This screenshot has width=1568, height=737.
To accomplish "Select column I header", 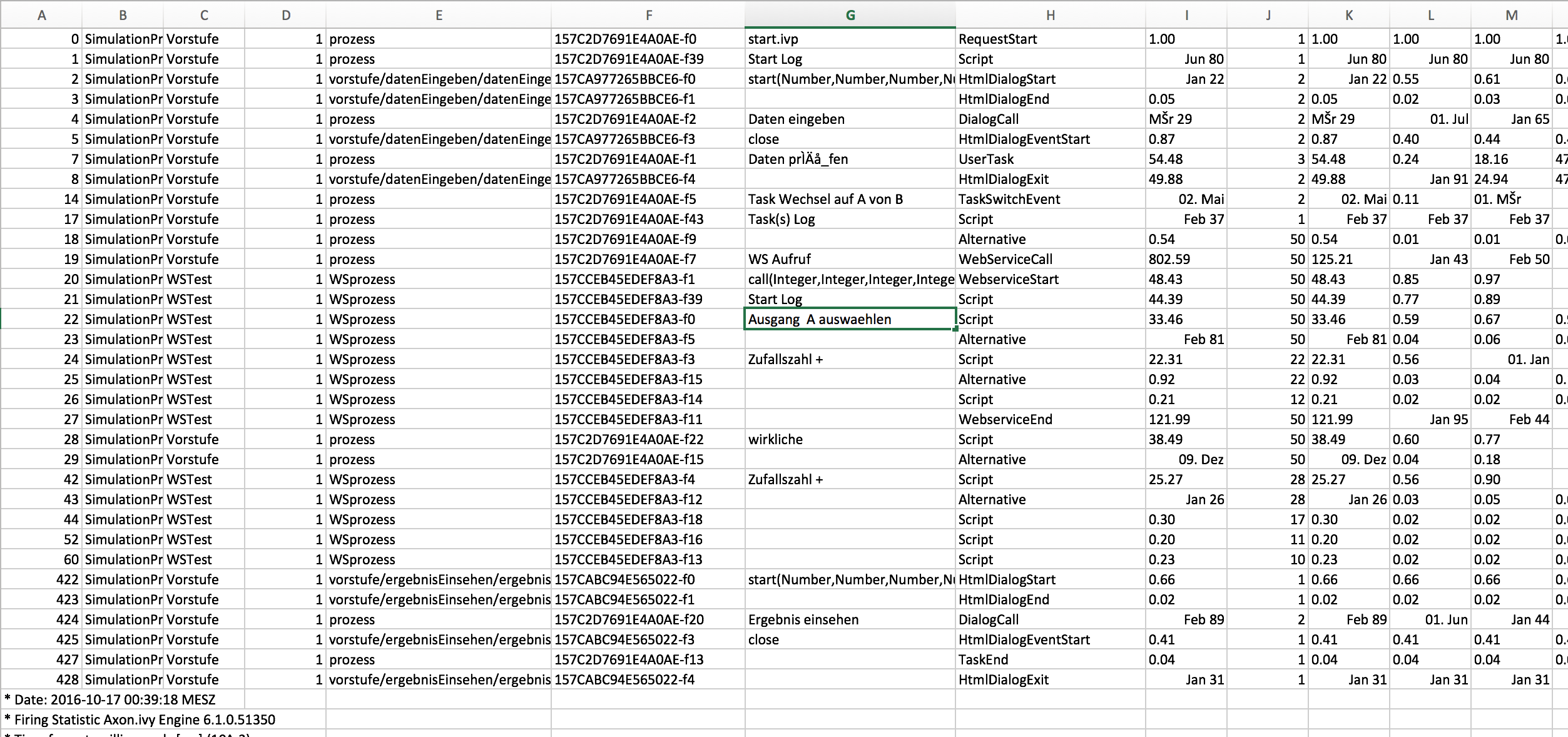I will point(1186,15).
